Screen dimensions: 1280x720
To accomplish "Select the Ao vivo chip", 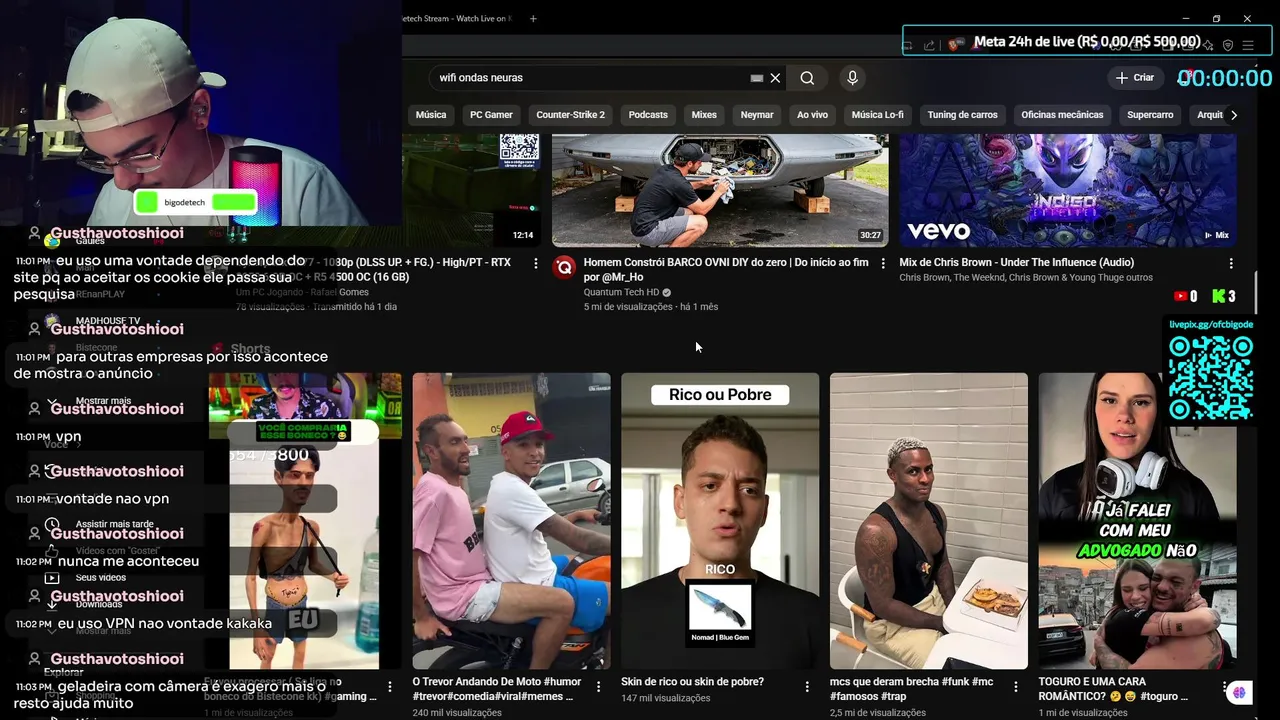I will [x=812, y=115].
